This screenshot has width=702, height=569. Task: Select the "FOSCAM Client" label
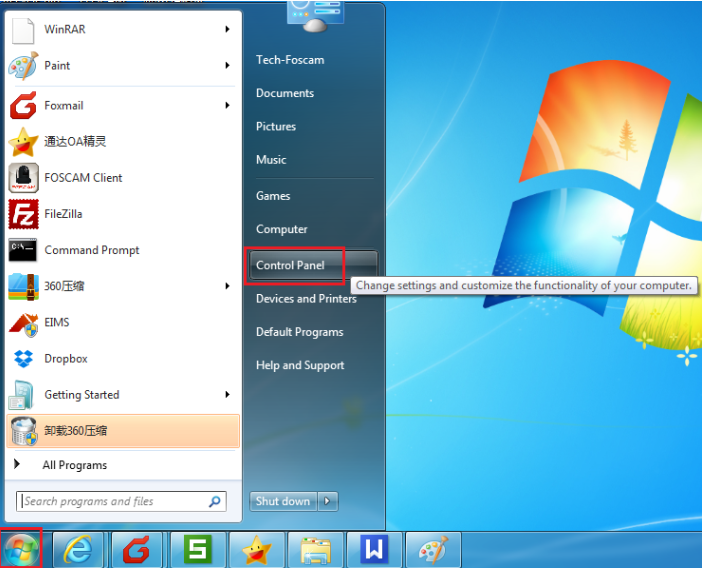[x=83, y=178]
